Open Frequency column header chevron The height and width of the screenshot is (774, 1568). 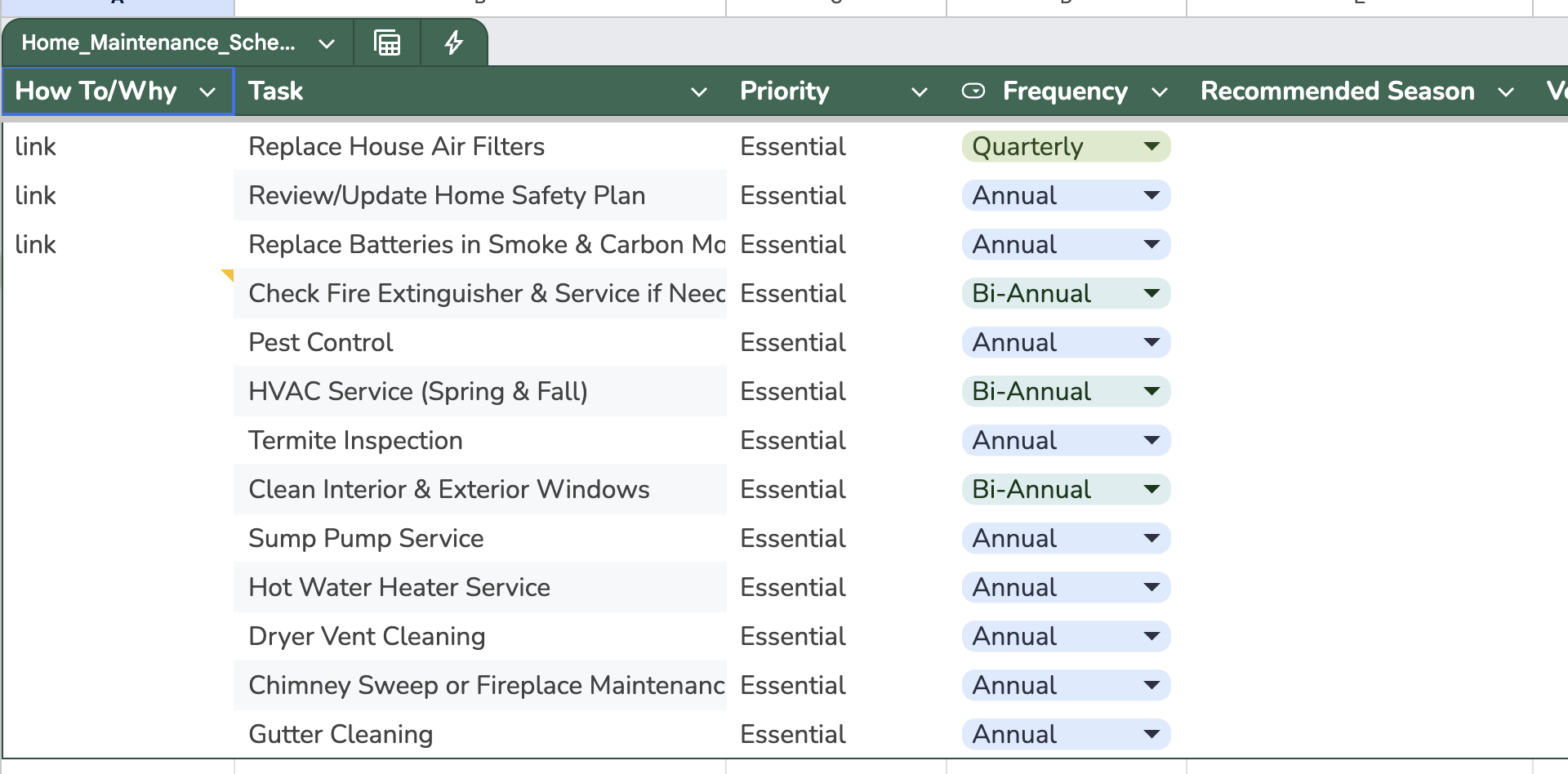(x=1160, y=92)
